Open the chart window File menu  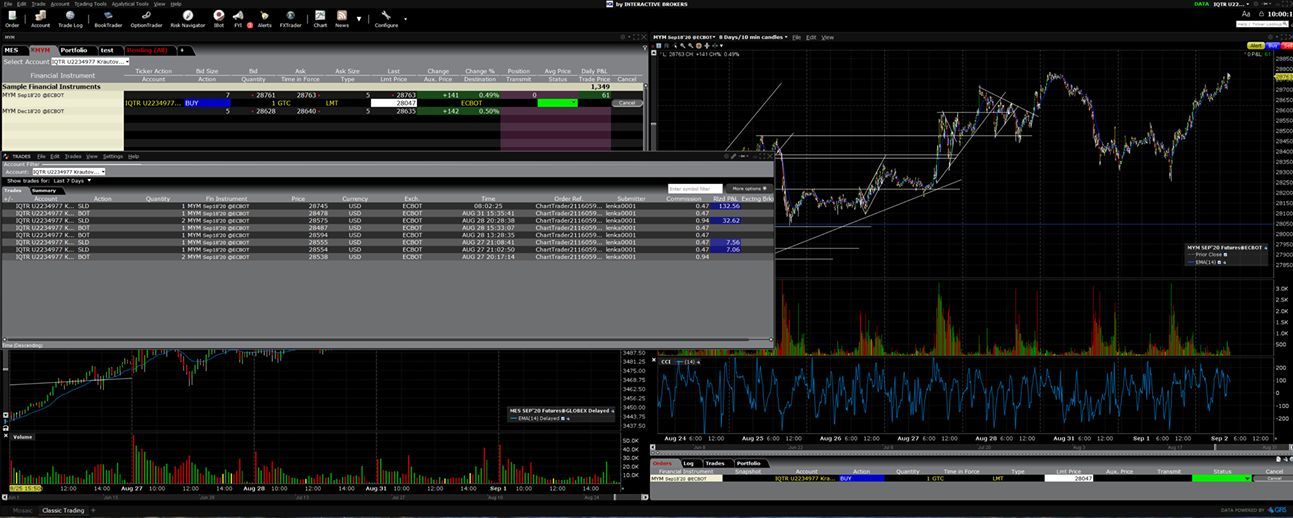coord(797,37)
